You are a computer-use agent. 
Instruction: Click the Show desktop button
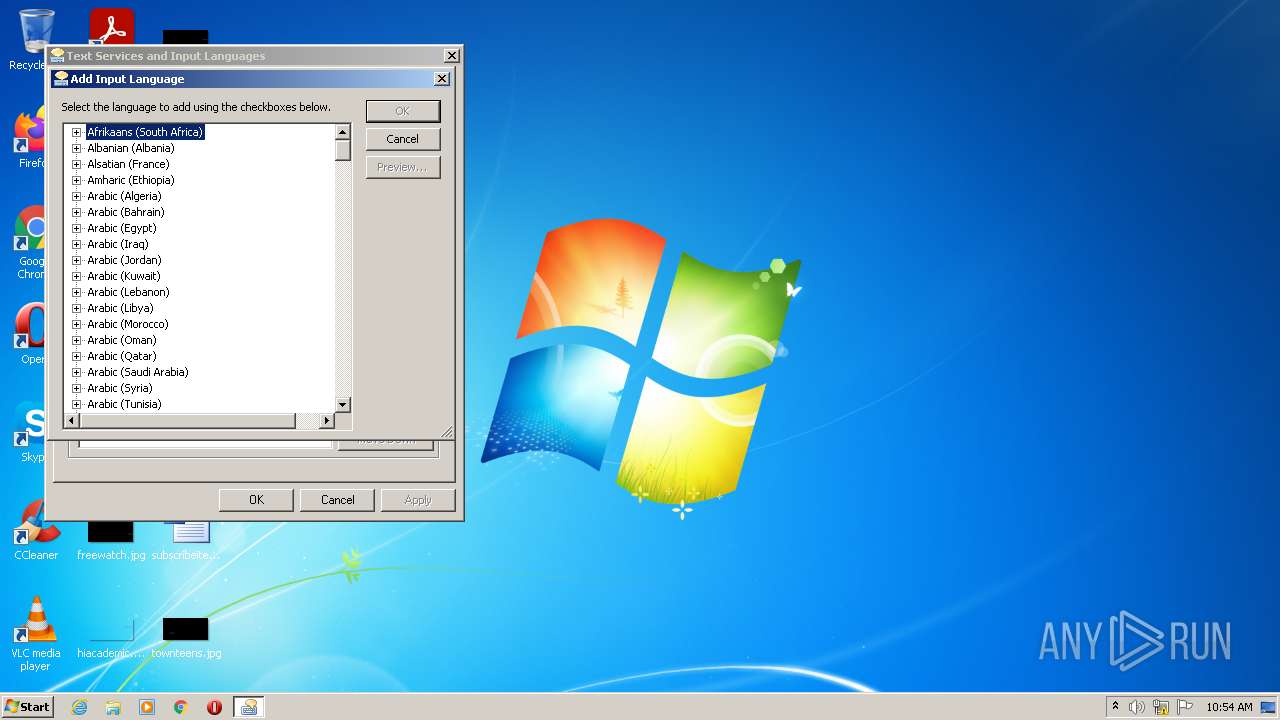[x=1270, y=707]
